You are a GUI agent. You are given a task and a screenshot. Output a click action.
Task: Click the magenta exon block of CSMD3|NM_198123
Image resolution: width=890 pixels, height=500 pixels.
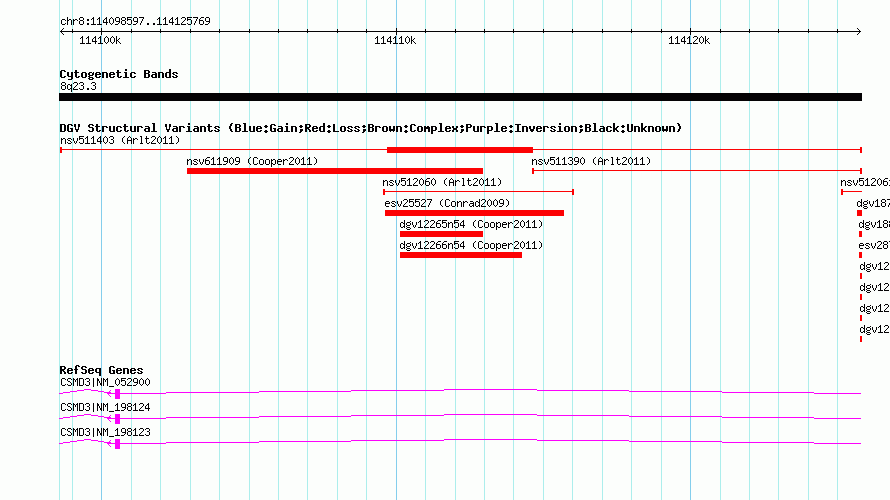pyautogui.click(x=117, y=444)
